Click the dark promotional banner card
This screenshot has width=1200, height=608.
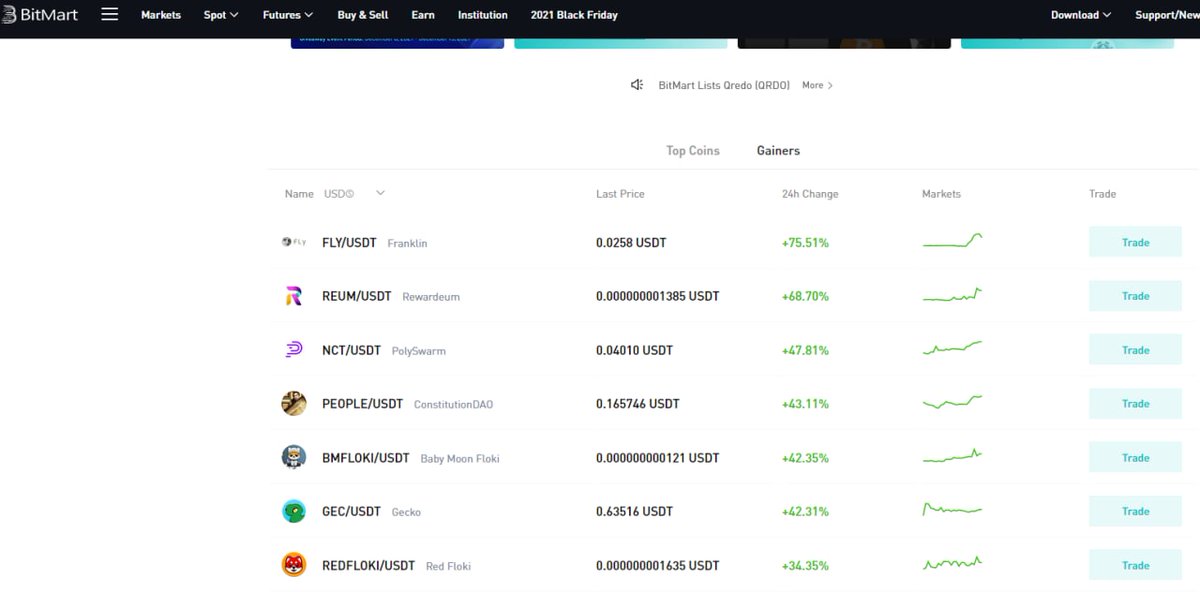click(x=844, y=43)
